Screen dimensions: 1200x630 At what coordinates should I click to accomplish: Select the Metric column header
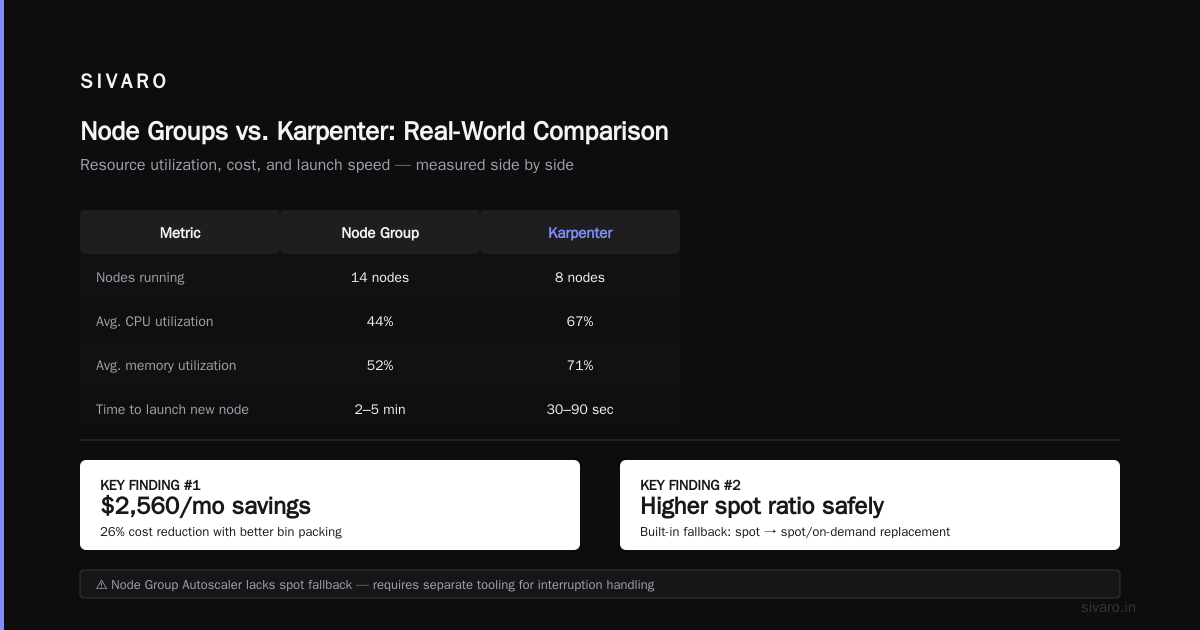[180, 232]
